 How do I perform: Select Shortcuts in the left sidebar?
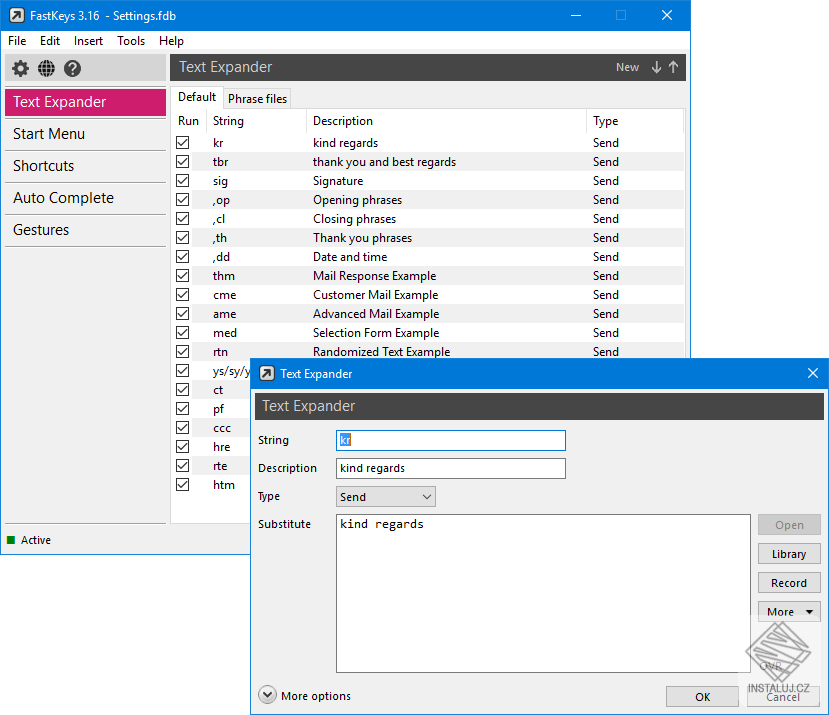[x=44, y=166]
